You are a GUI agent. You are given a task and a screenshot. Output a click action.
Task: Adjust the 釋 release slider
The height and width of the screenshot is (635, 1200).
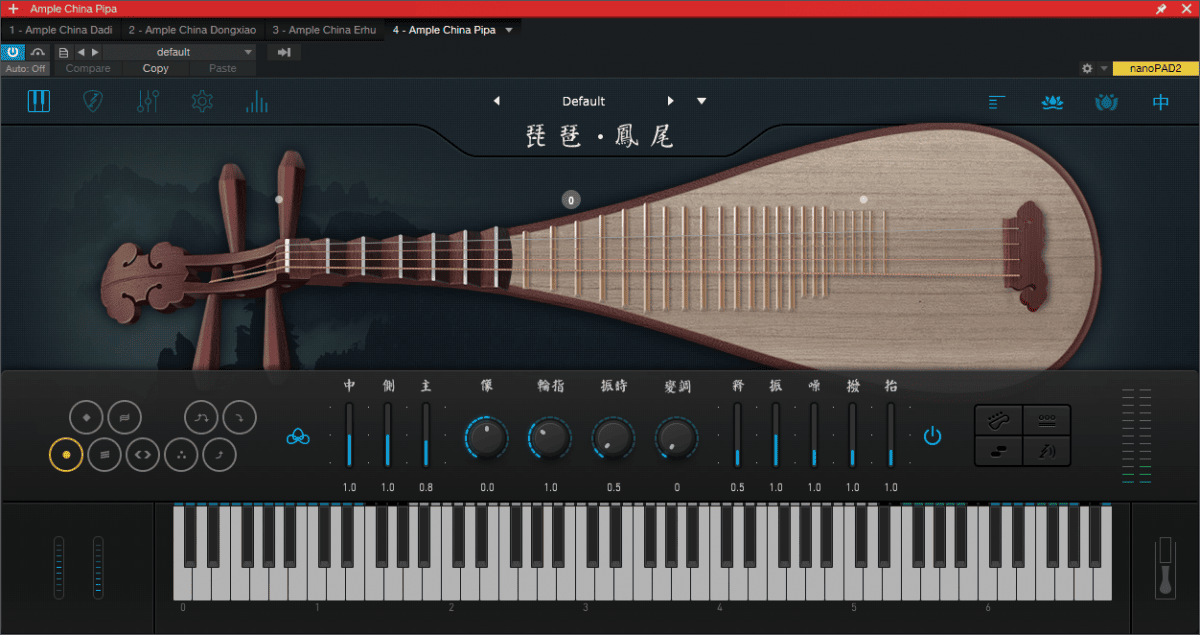click(737, 435)
